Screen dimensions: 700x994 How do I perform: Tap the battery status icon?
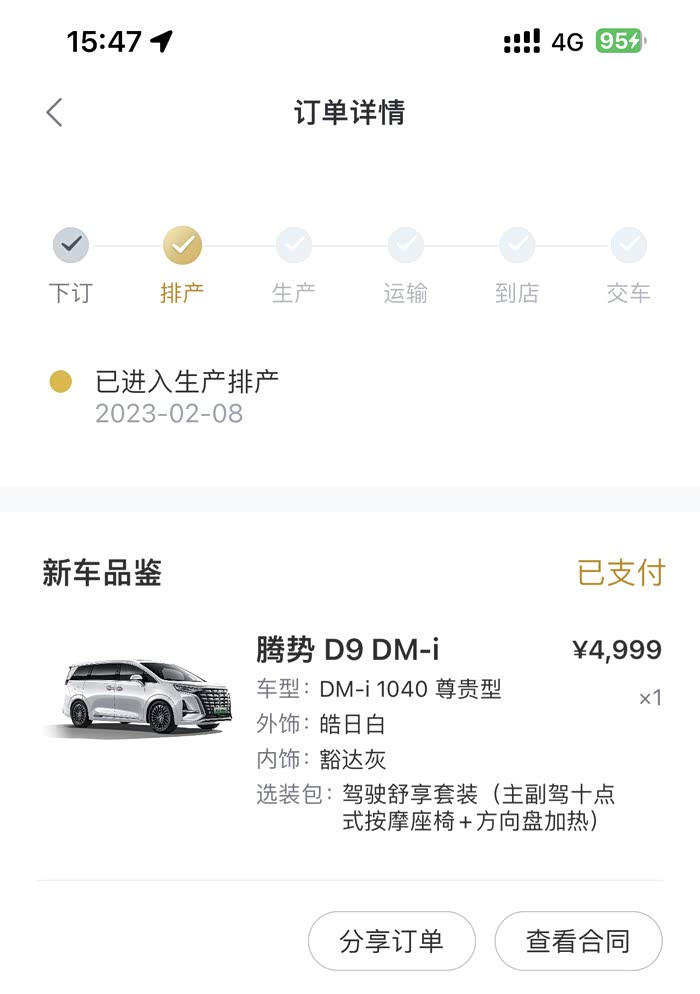[x=621, y=41]
